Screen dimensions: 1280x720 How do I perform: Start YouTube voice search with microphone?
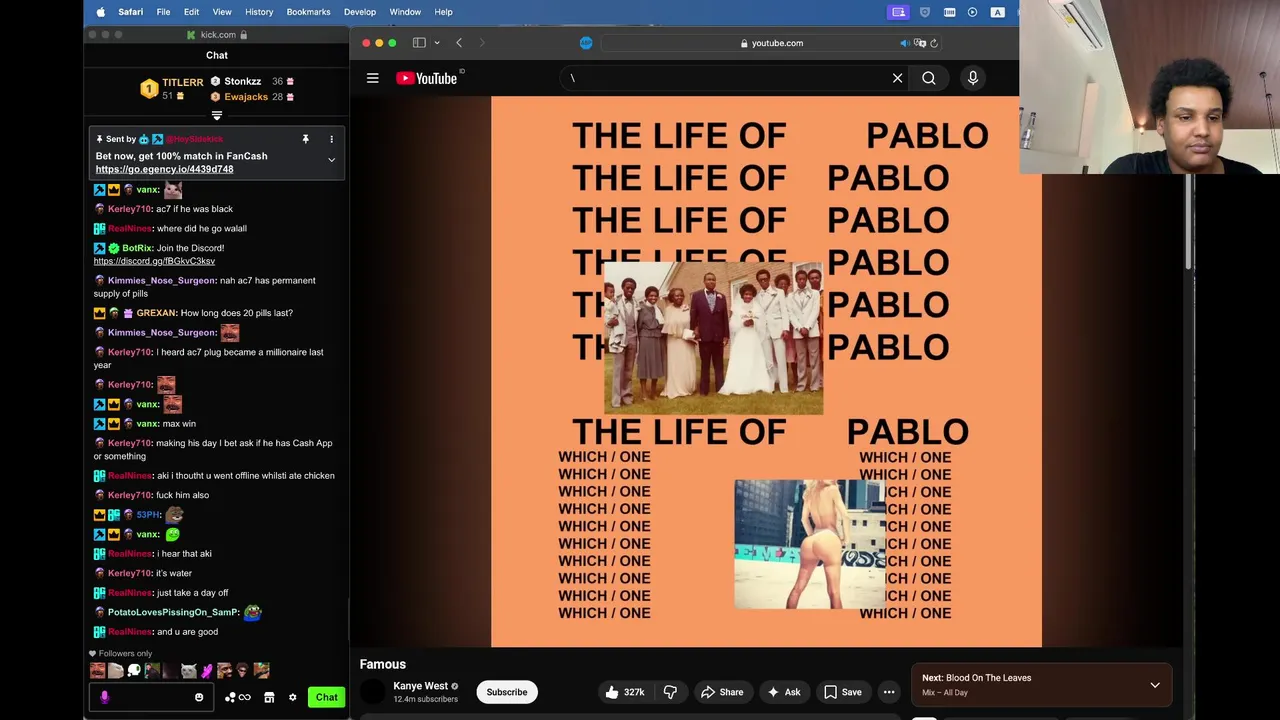[973, 78]
